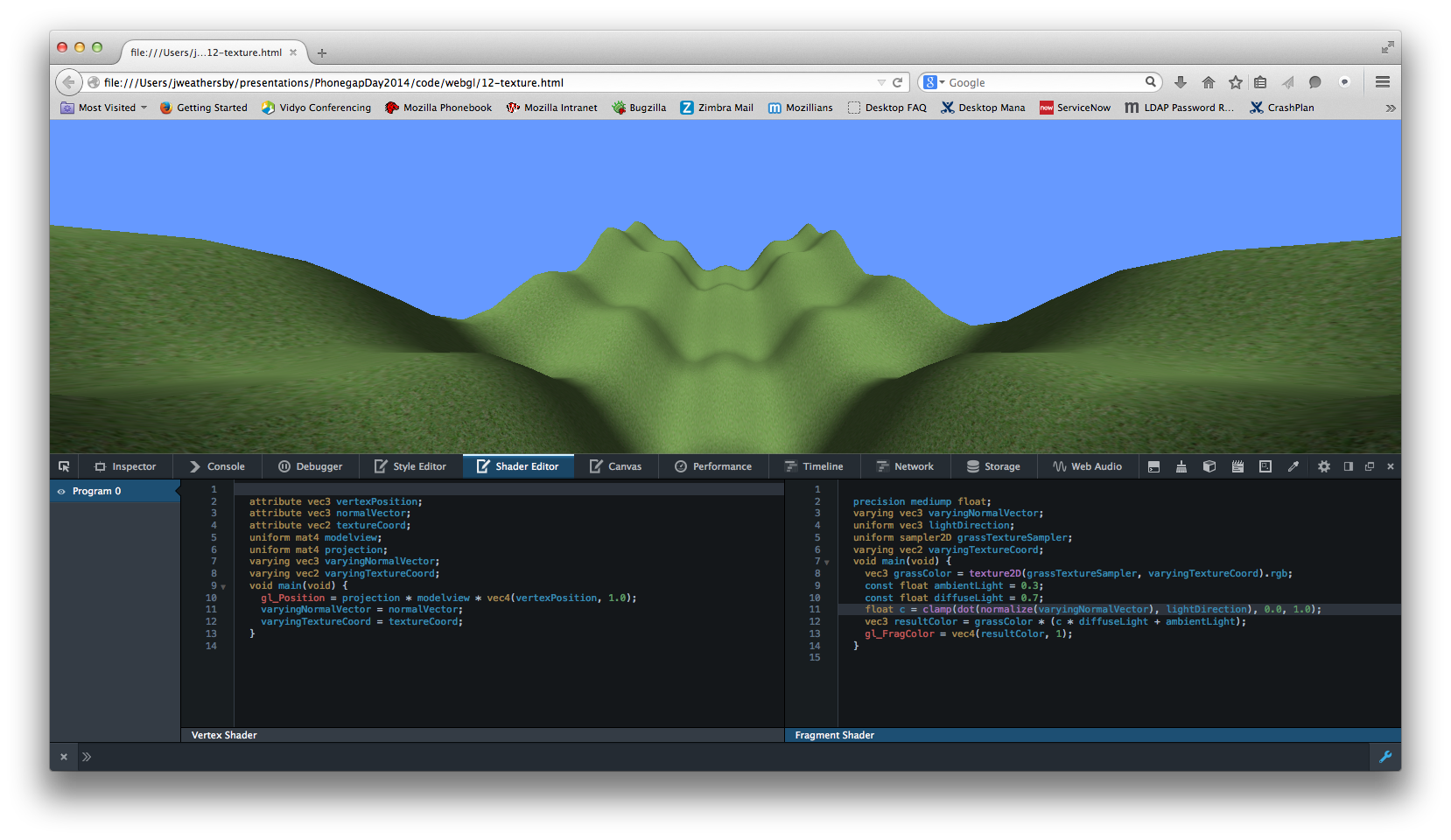This screenshot has height=840, width=1451.
Task: Show more bookmarks via the overflow chevron
Action: tap(1391, 108)
